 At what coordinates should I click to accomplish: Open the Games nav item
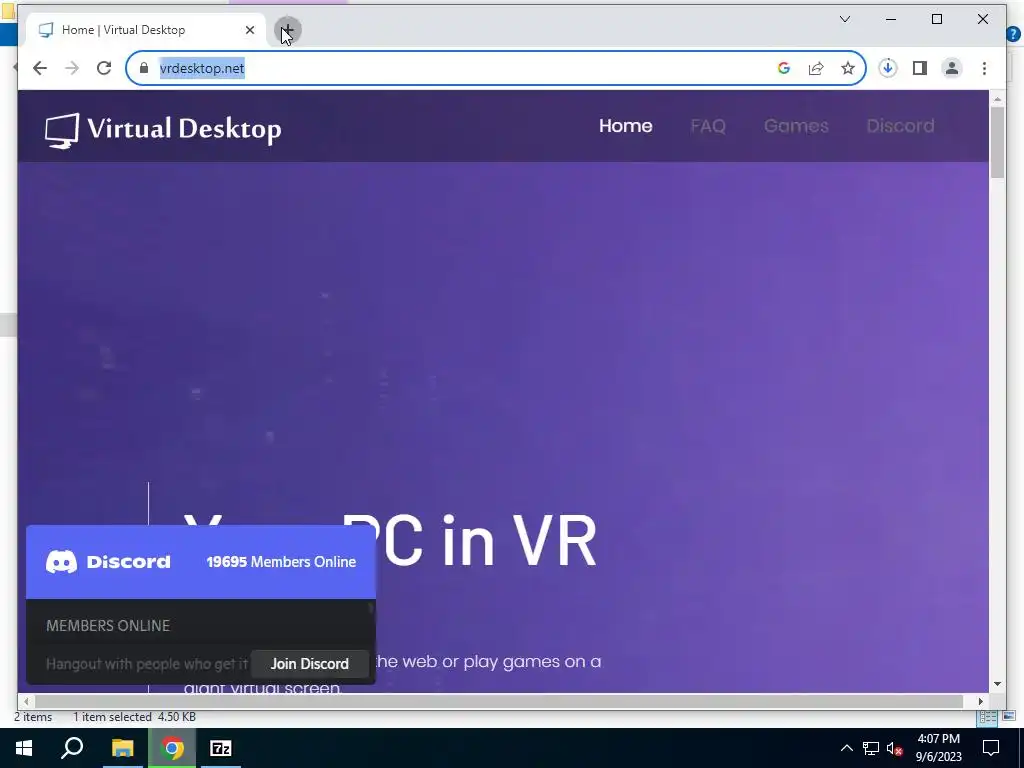pos(796,126)
